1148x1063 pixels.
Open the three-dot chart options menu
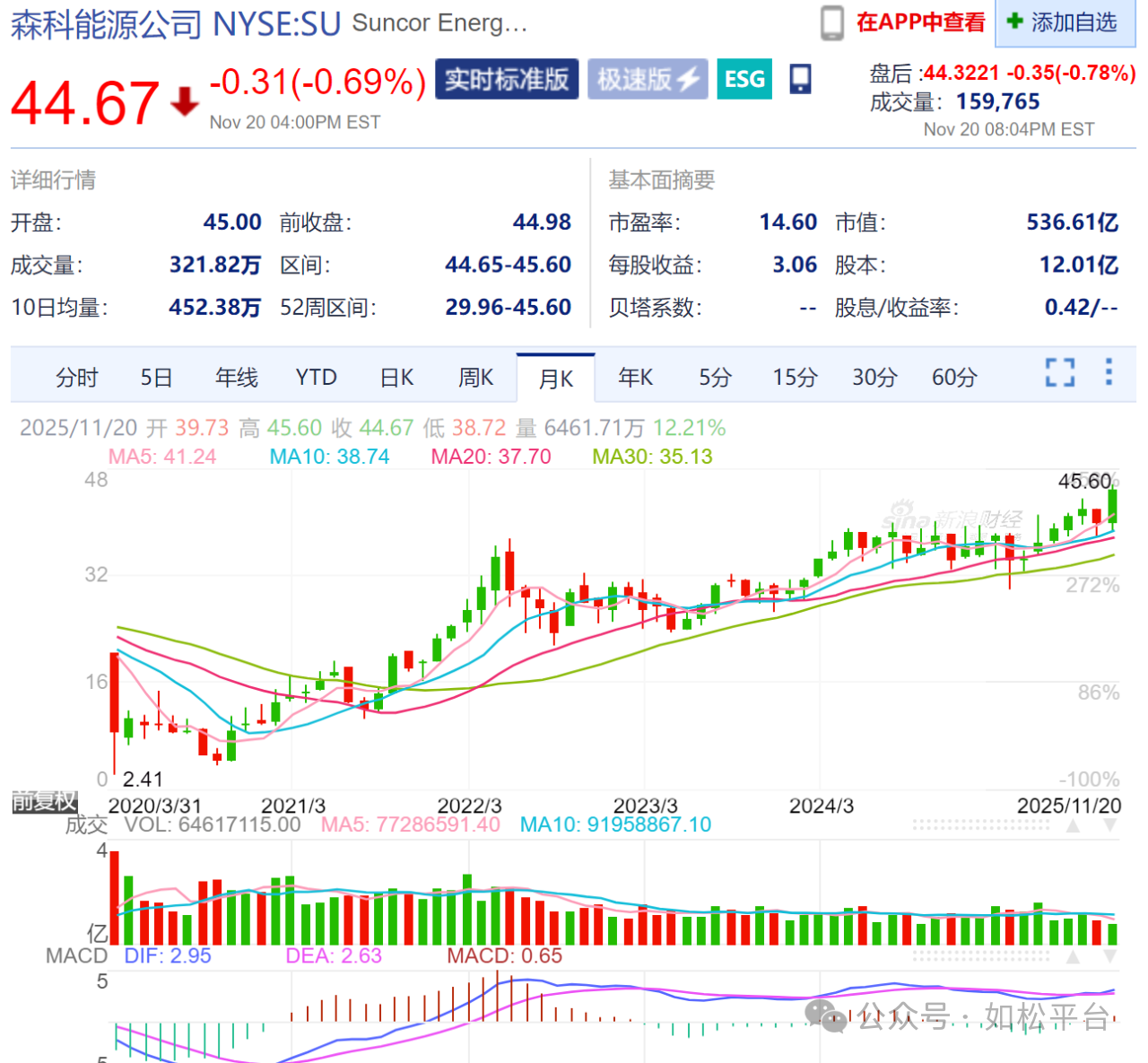[x=1109, y=372]
